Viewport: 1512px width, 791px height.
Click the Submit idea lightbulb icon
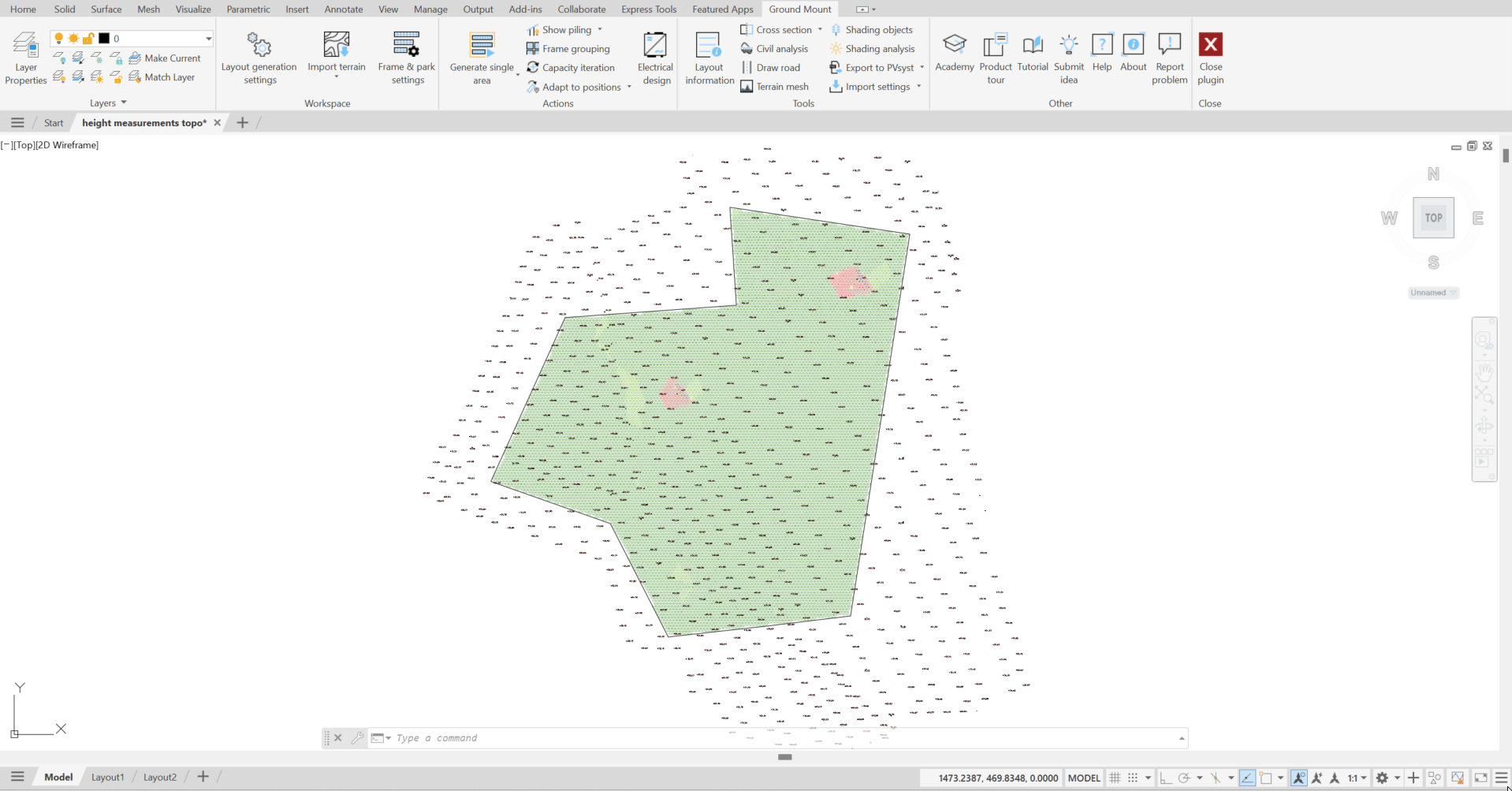tap(1068, 45)
